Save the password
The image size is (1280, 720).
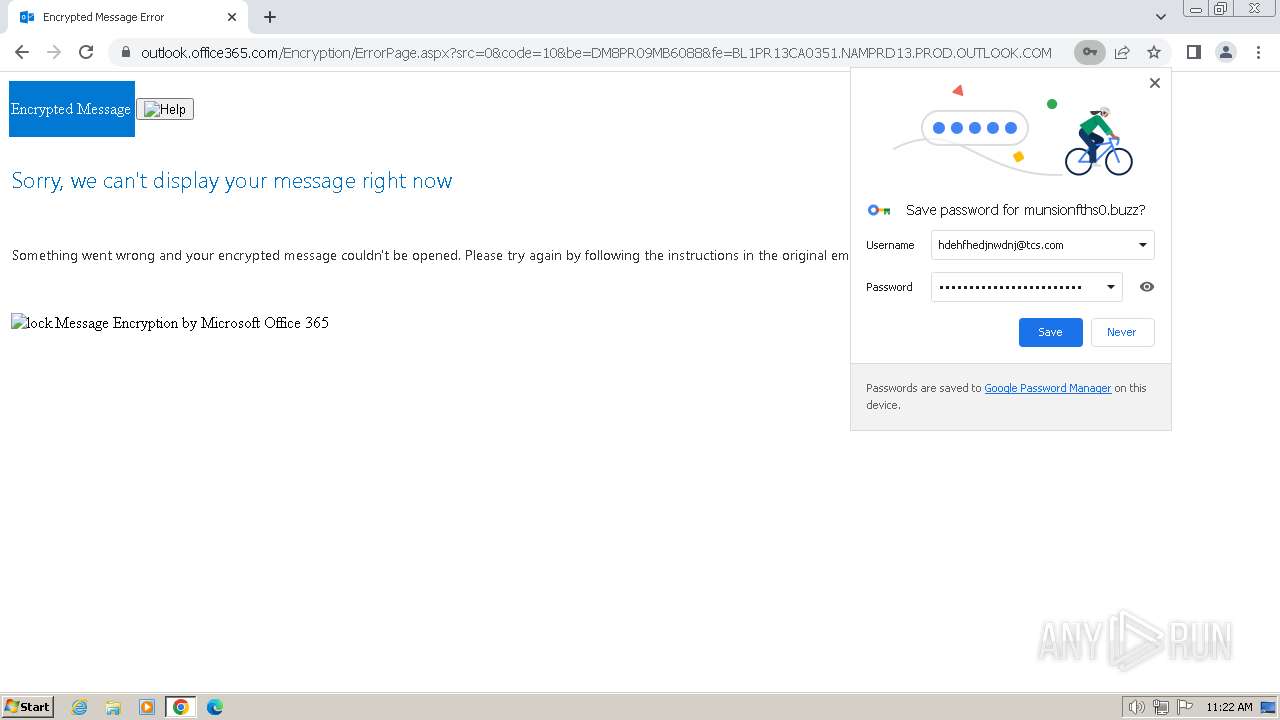point(1050,332)
